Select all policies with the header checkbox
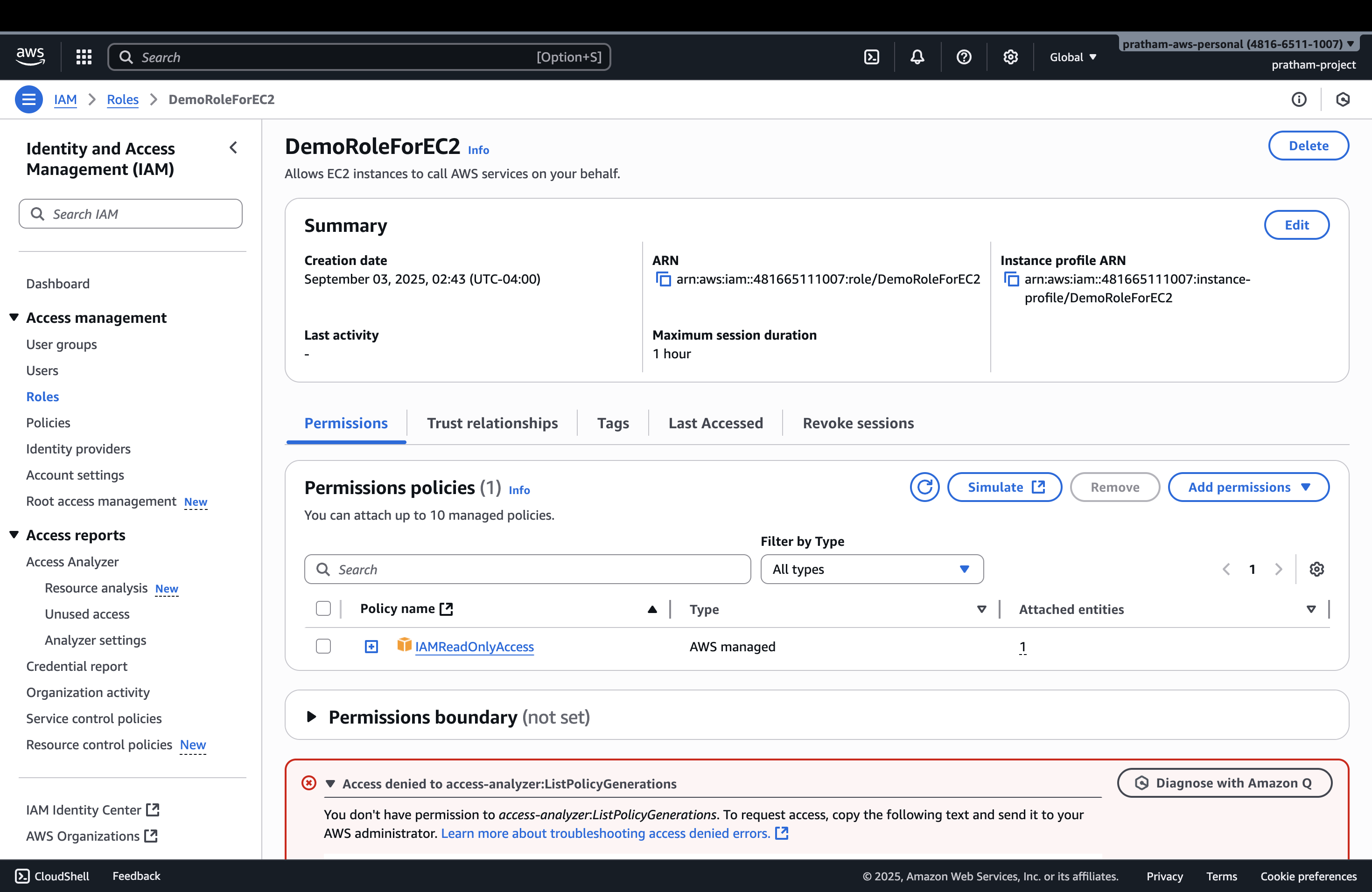This screenshot has height=892, width=1372. tap(323, 608)
